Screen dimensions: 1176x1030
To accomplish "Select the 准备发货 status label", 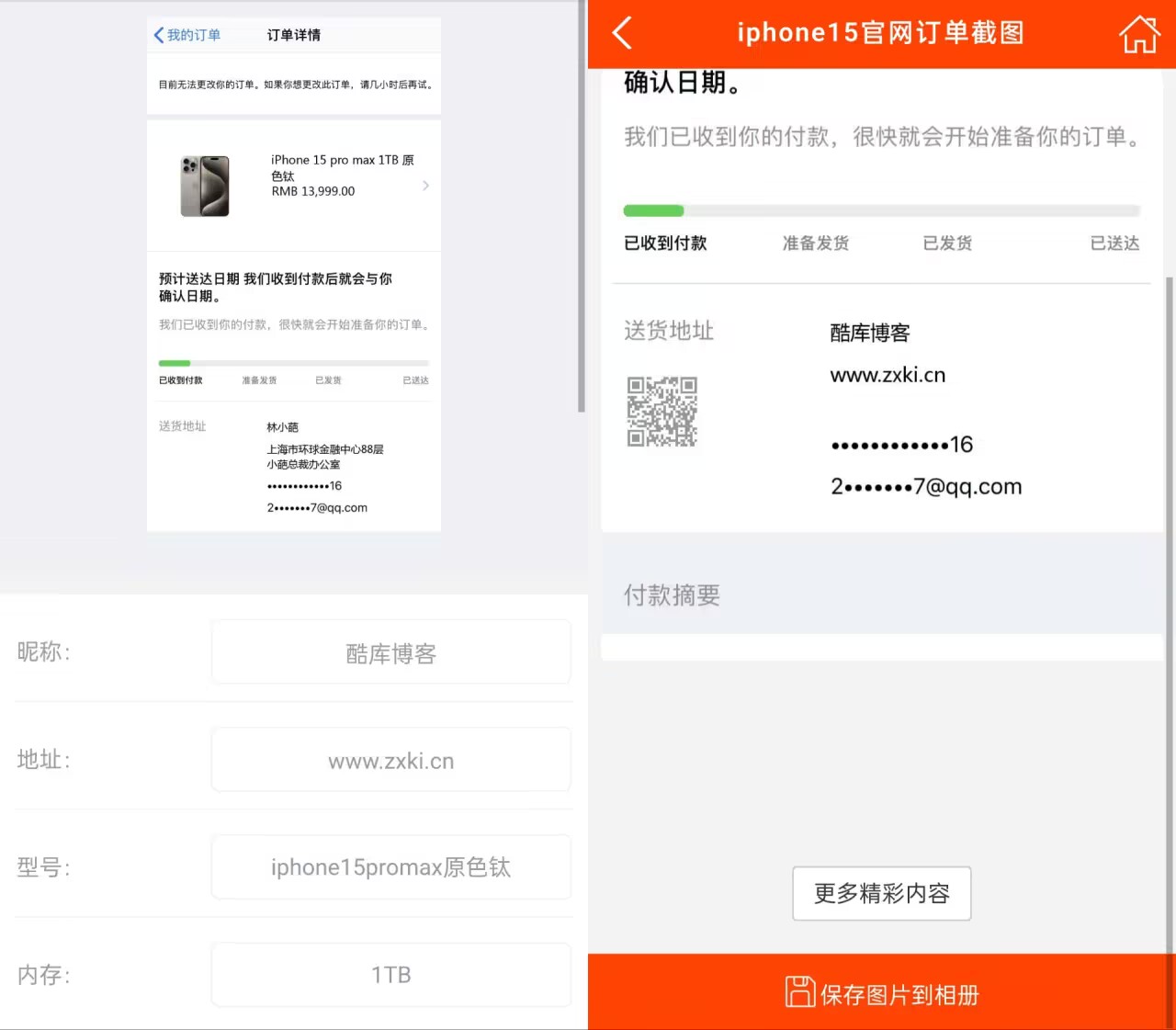I will click(815, 243).
